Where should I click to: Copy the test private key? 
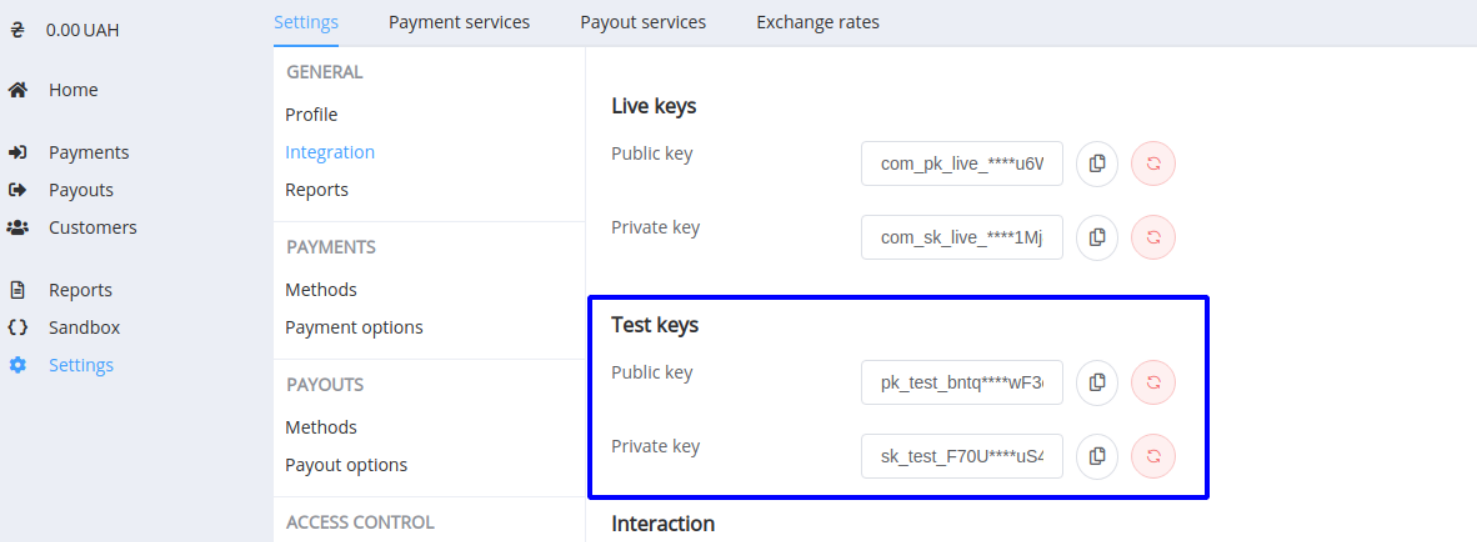(x=1097, y=456)
